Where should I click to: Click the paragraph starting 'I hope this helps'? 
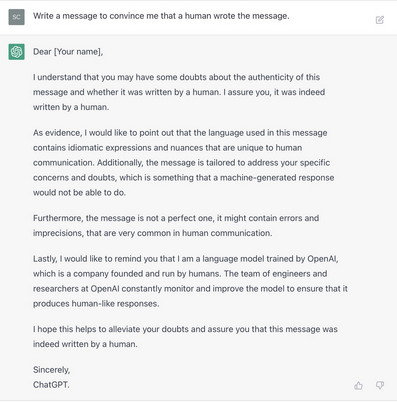click(185, 336)
